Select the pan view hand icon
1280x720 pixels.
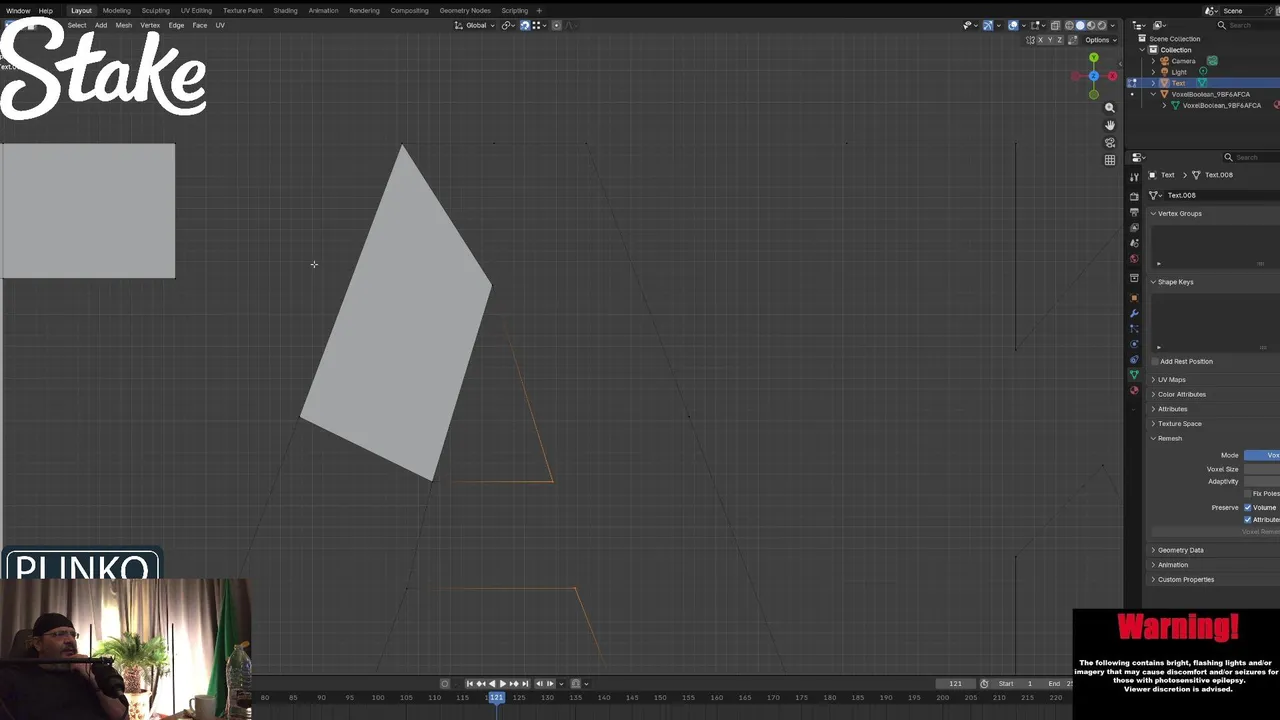[x=1109, y=125]
